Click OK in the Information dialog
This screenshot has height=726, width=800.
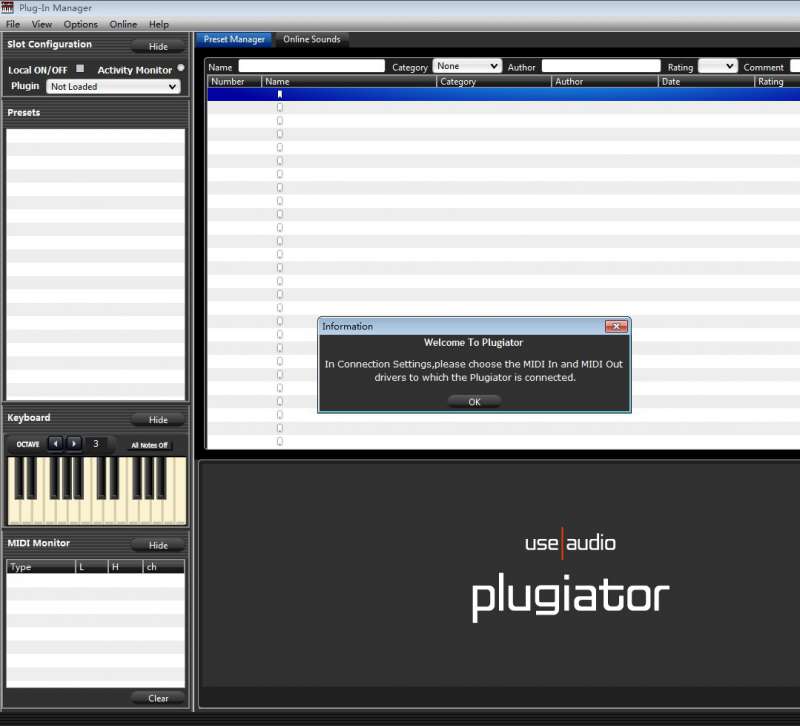(x=474, y=401)
